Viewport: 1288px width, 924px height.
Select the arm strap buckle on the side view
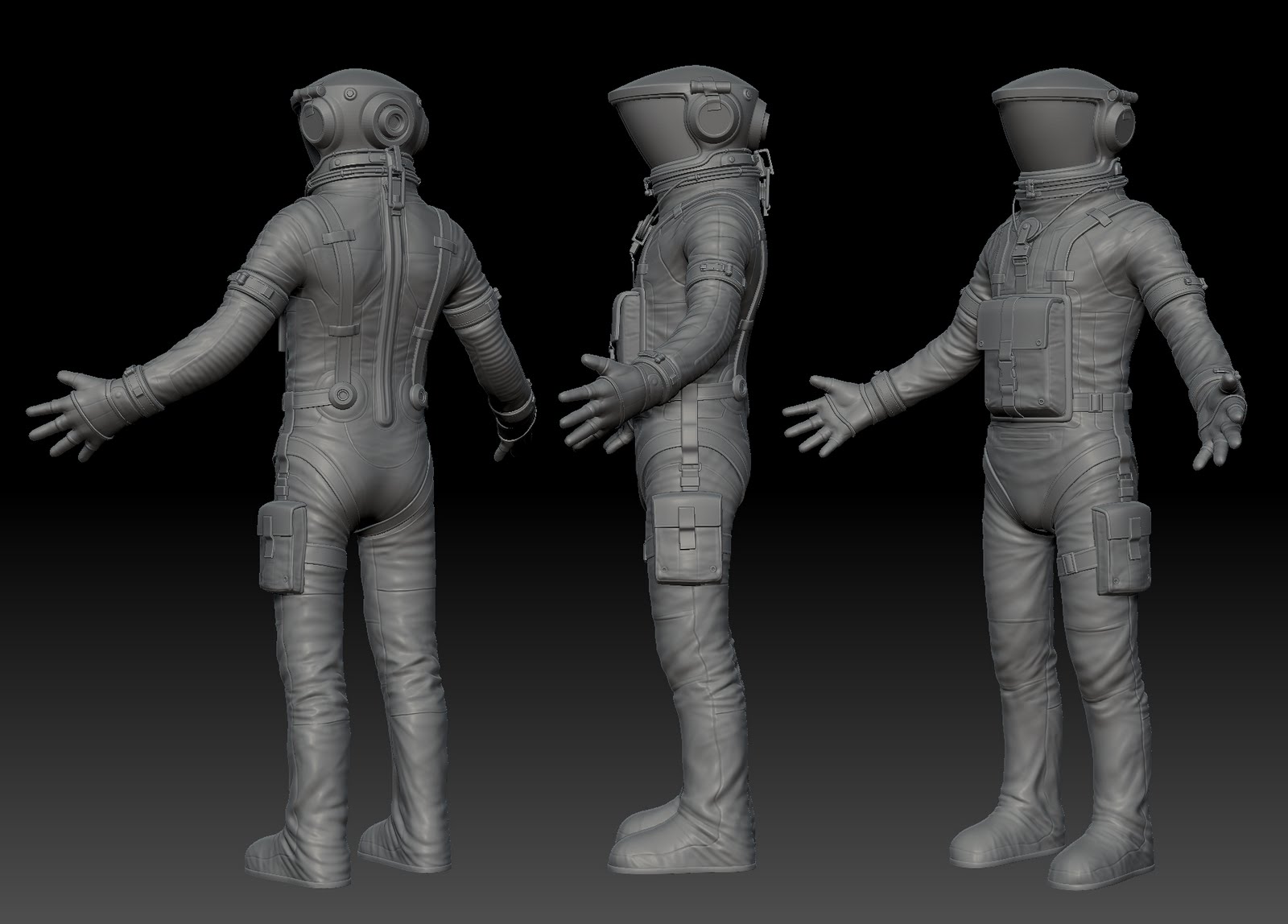point(712,266)
